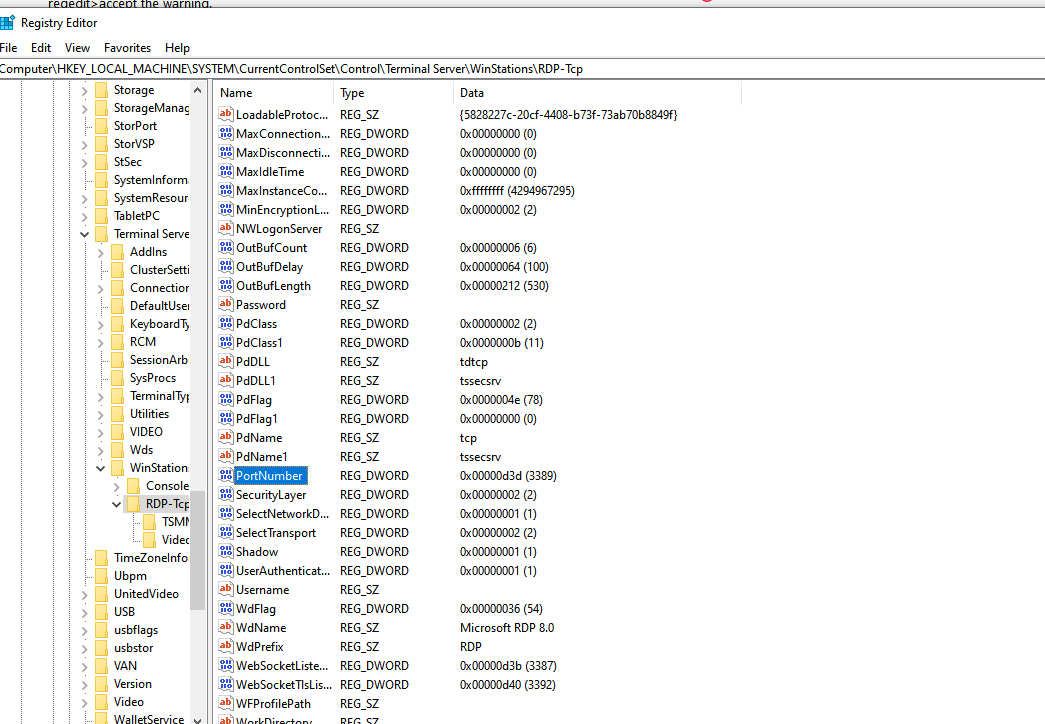Collapse the WinStations chevron

[x=100, y=467]
